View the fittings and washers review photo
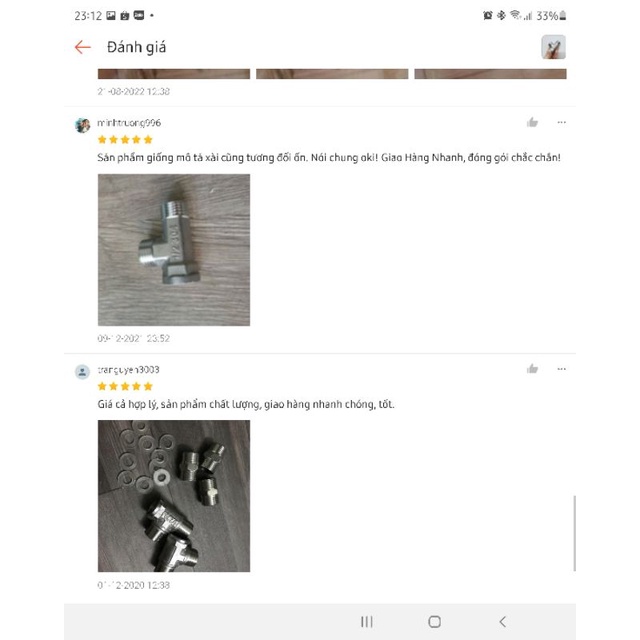The image size is (640, 640). click(x=174, y=496)
